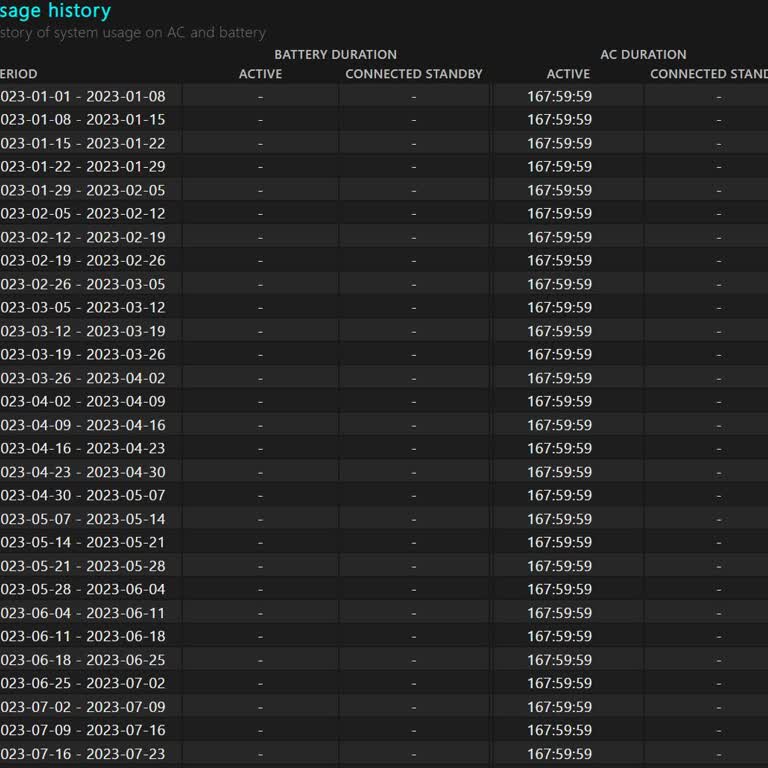Click the ACTIVE header under BATTERY DURATION
Image resolution: width=768 pixels, height=768 pixels.
pos(260,74)
